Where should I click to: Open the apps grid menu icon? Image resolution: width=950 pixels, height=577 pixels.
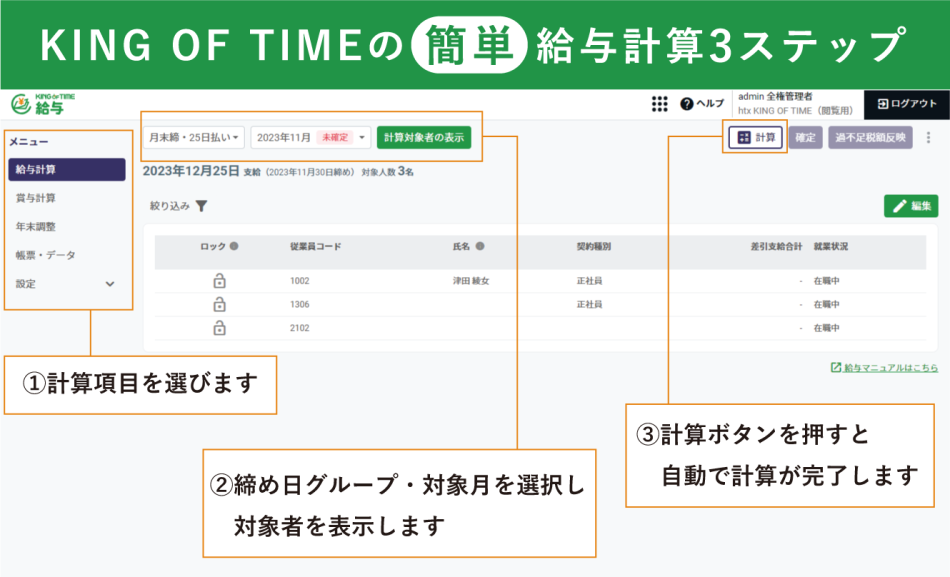pos(659,104)
